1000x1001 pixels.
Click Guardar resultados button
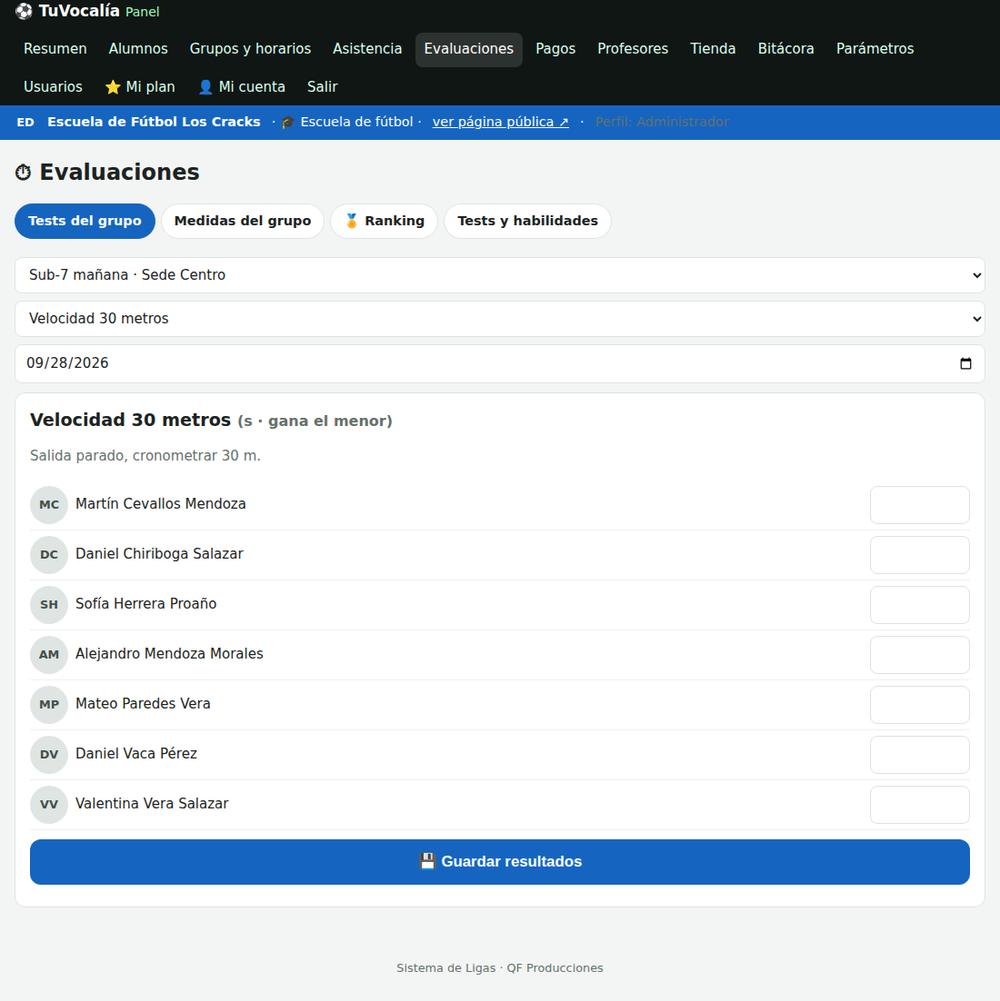click(x=500, y=862)
